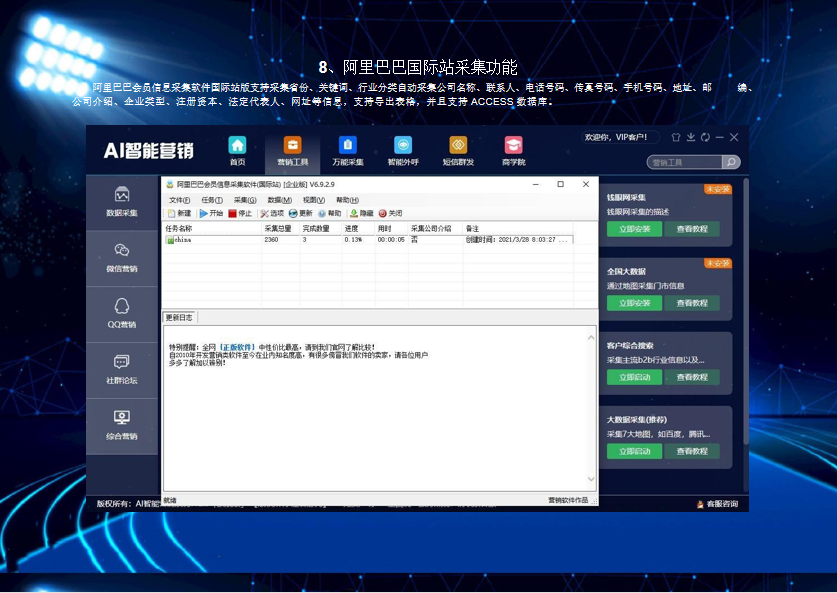Select the 营销工具 briefcase icon

click(293, 145)
